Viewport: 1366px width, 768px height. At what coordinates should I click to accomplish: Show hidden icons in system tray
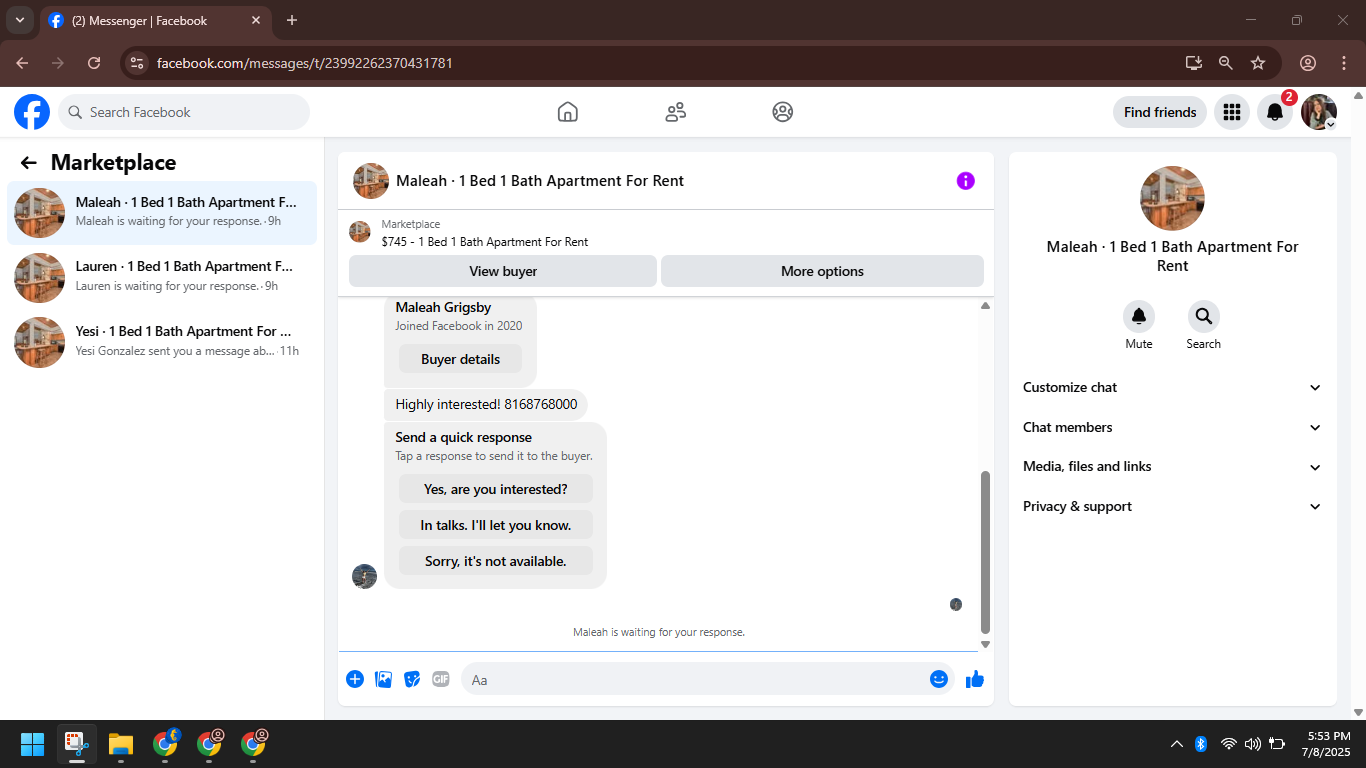pyautogui.click(x=1177, y=744)
